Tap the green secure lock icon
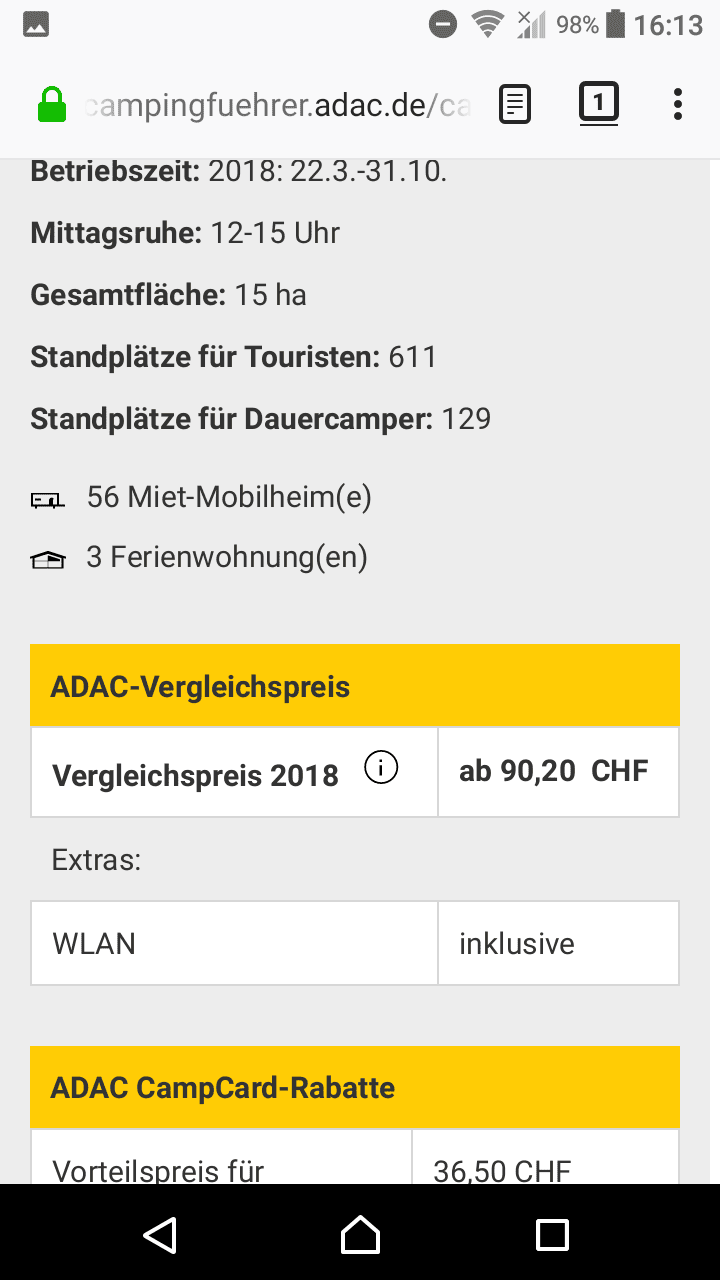The width and height of the screenshot is (720, 1280). (52, 104)
